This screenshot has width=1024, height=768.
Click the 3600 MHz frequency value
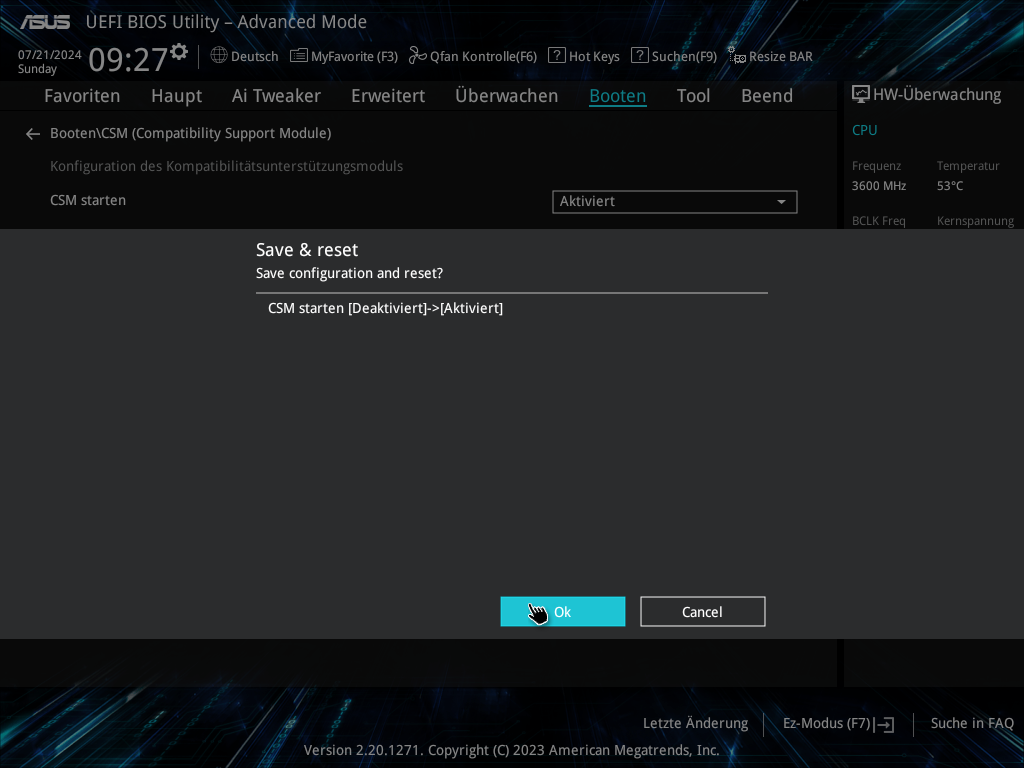[879, 186]
